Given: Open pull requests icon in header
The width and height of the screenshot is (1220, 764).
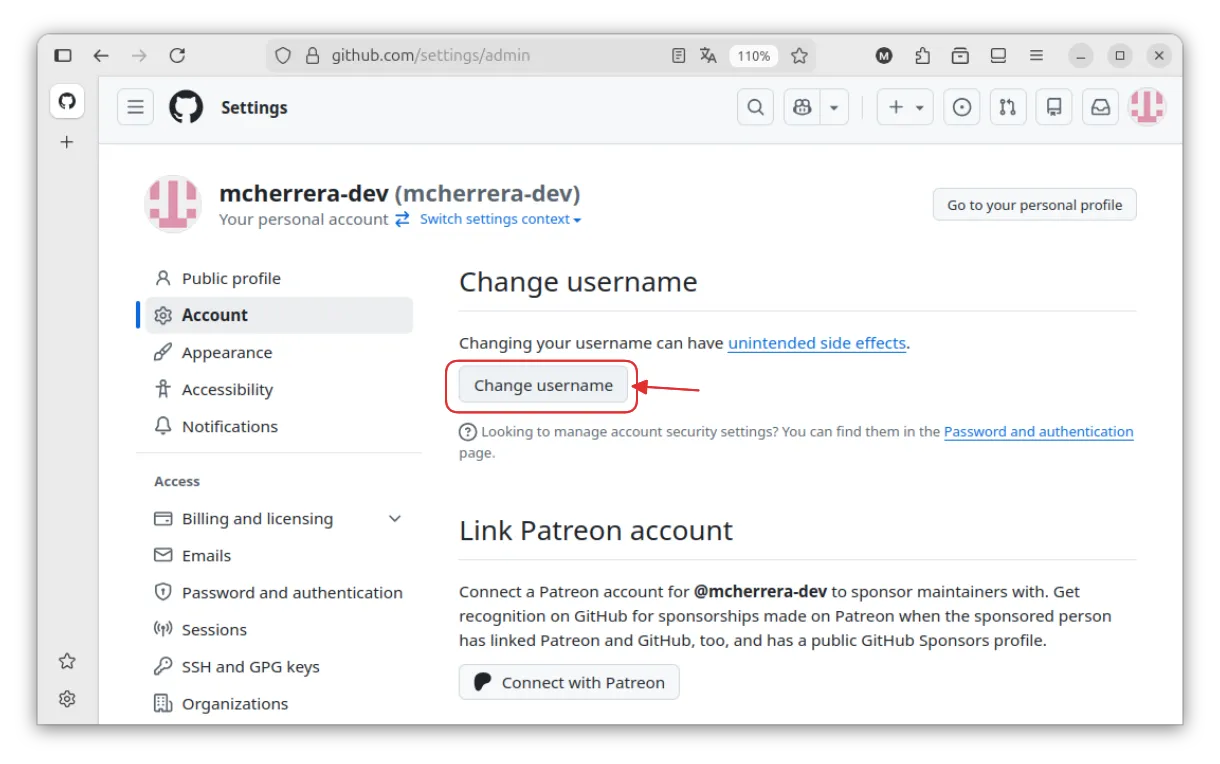Looking at the screenshot, I should coord(1008,107).
